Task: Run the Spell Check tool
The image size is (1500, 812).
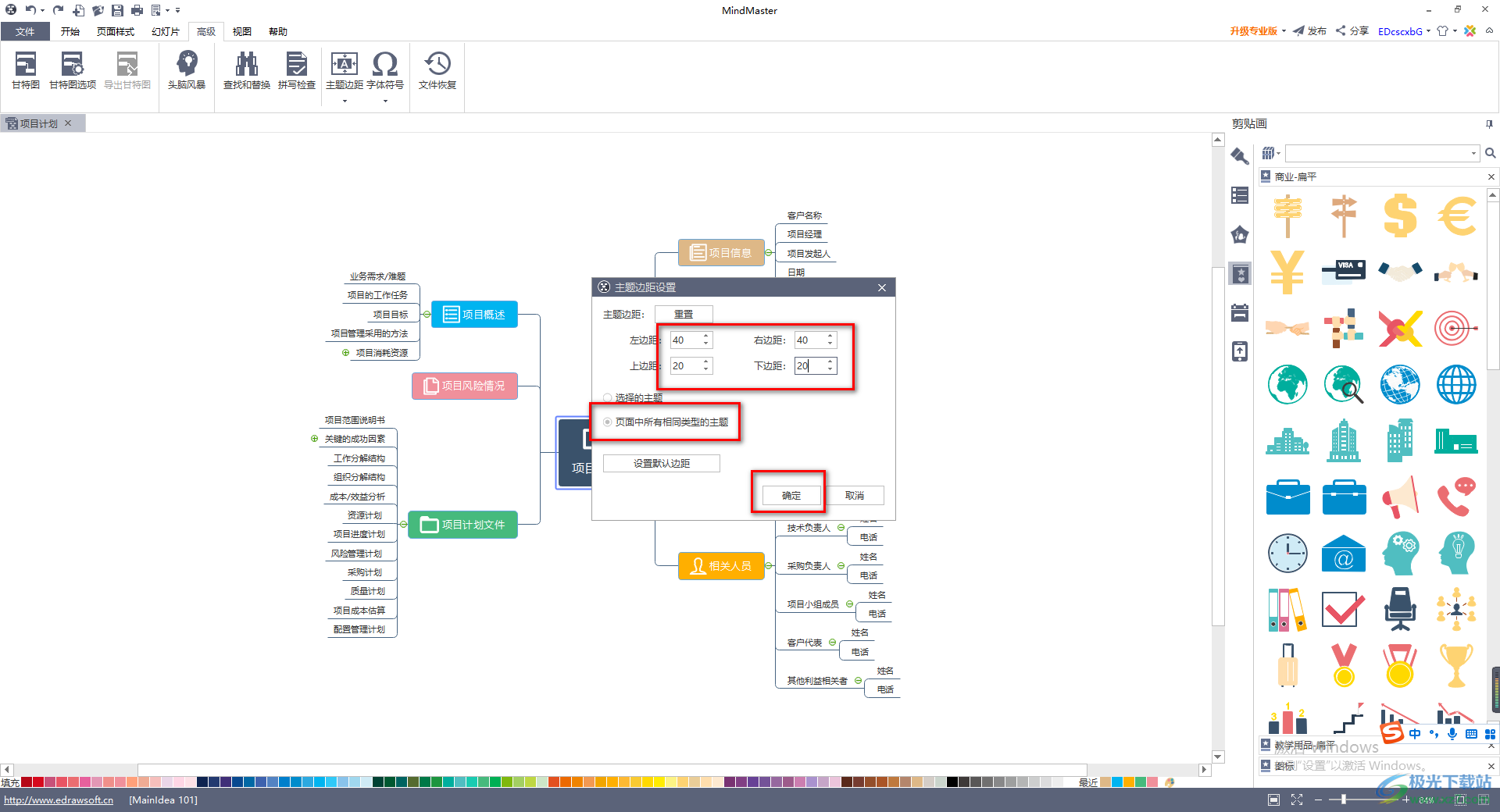Action: (297, 71)
